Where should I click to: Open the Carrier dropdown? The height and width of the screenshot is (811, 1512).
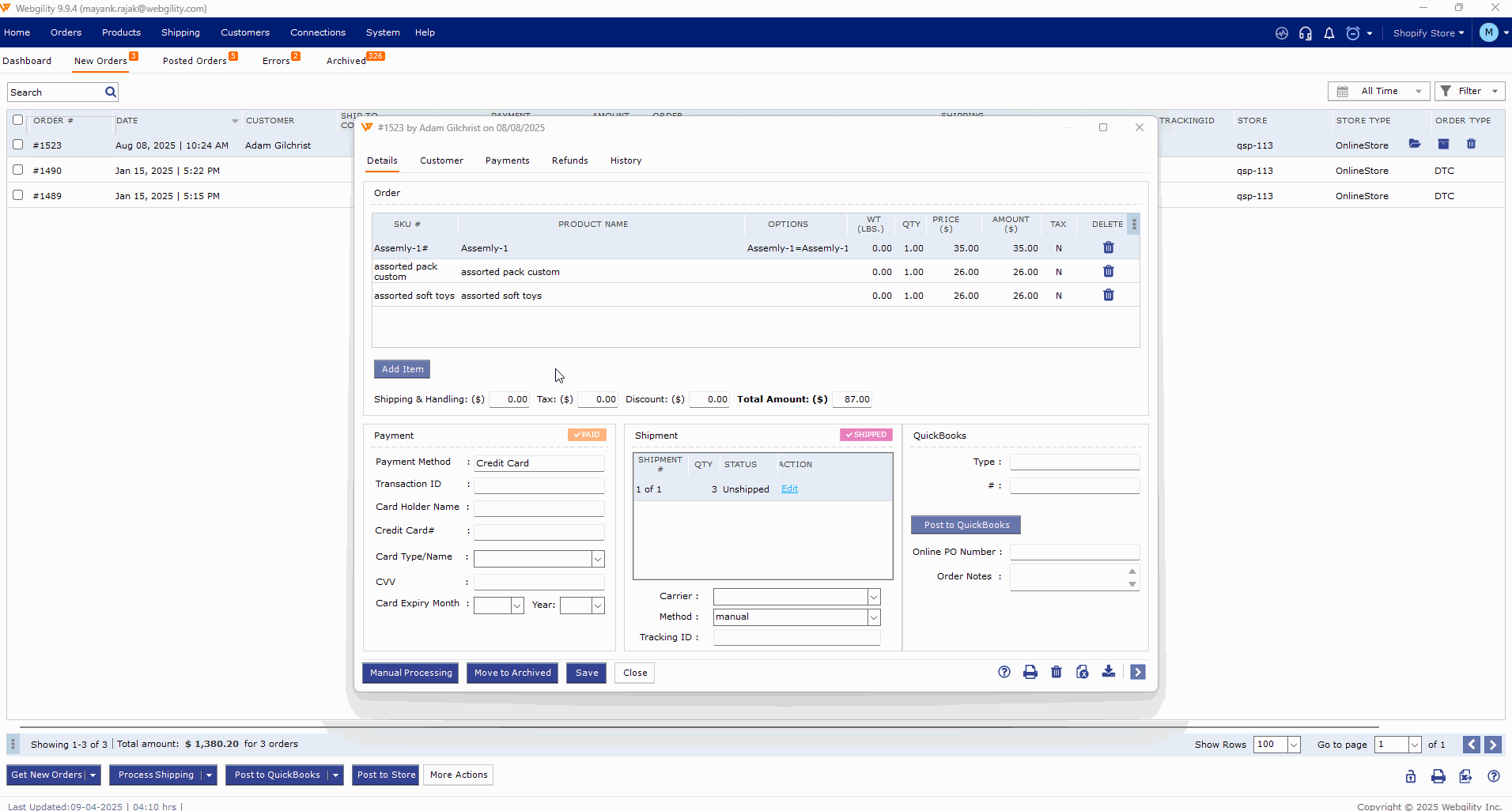tap(874, 597)
